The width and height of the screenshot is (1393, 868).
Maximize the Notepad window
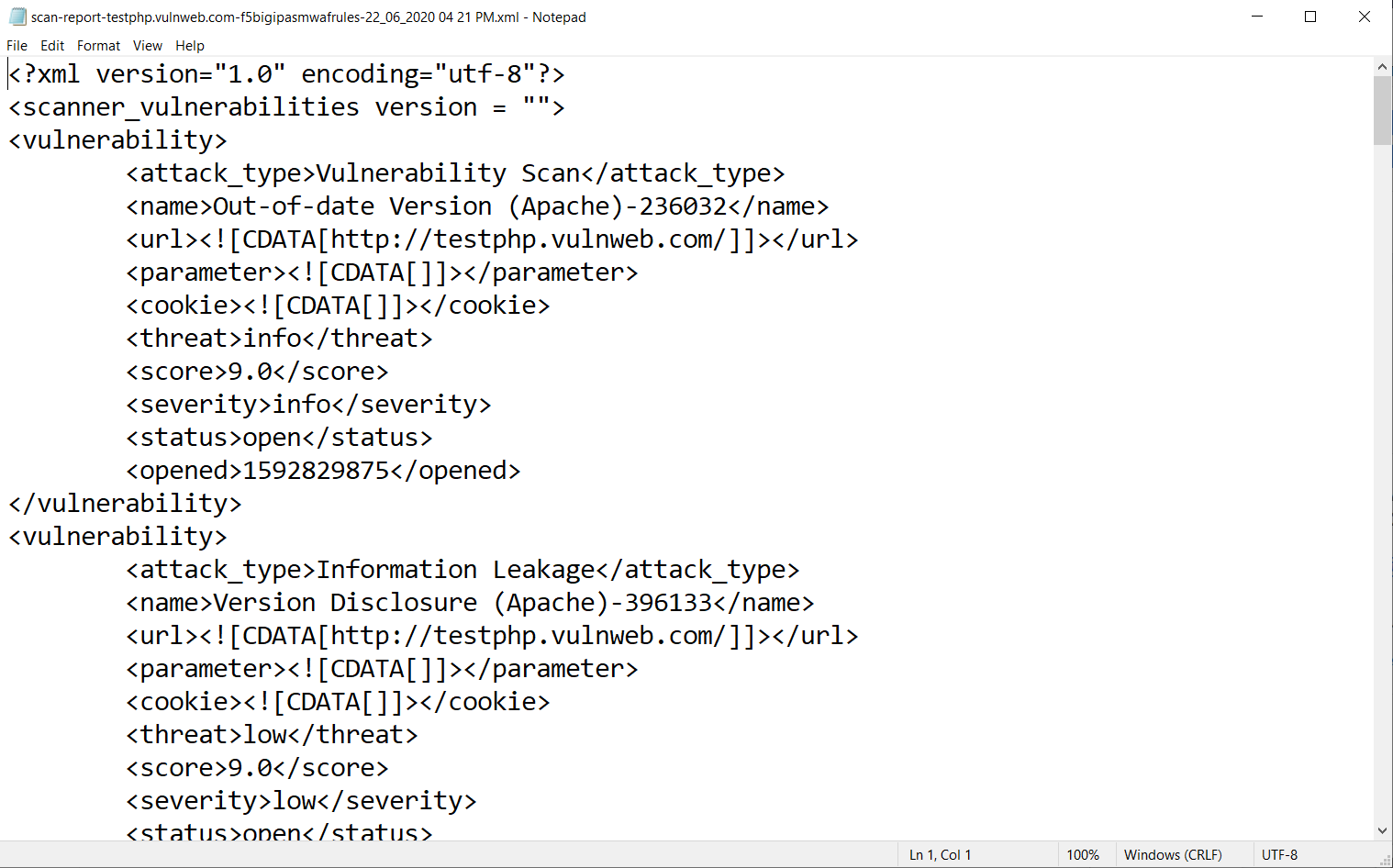pos(1310,17)
